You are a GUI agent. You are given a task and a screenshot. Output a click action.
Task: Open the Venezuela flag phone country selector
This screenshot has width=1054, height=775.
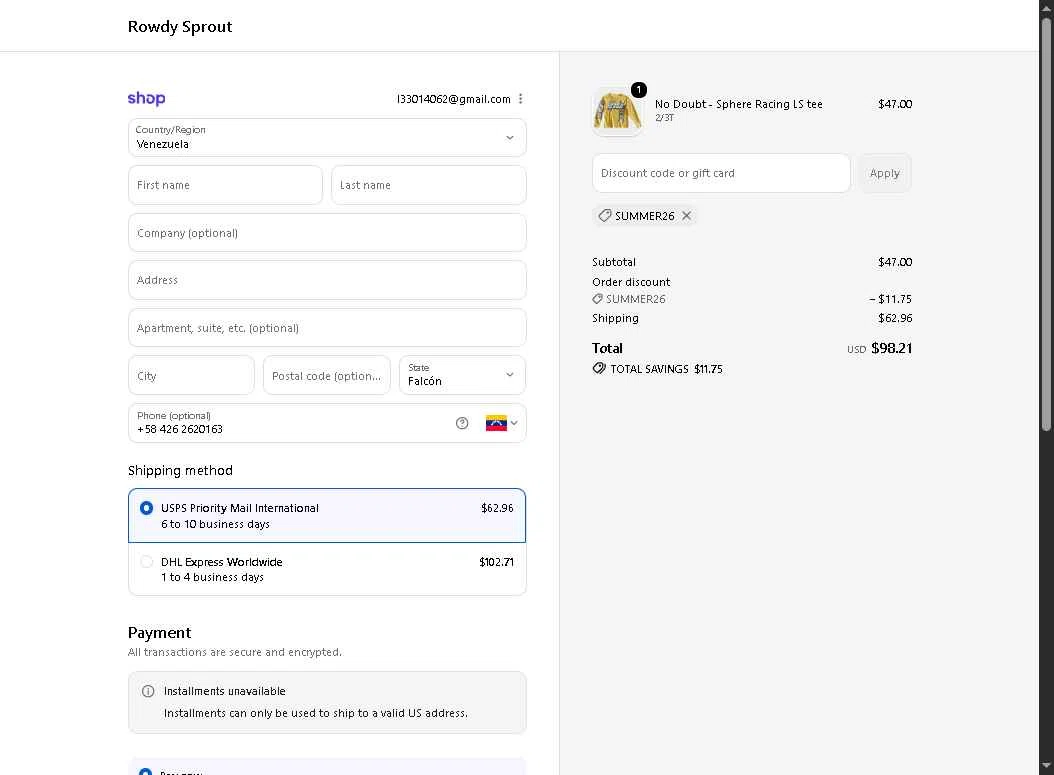point(501,423)
